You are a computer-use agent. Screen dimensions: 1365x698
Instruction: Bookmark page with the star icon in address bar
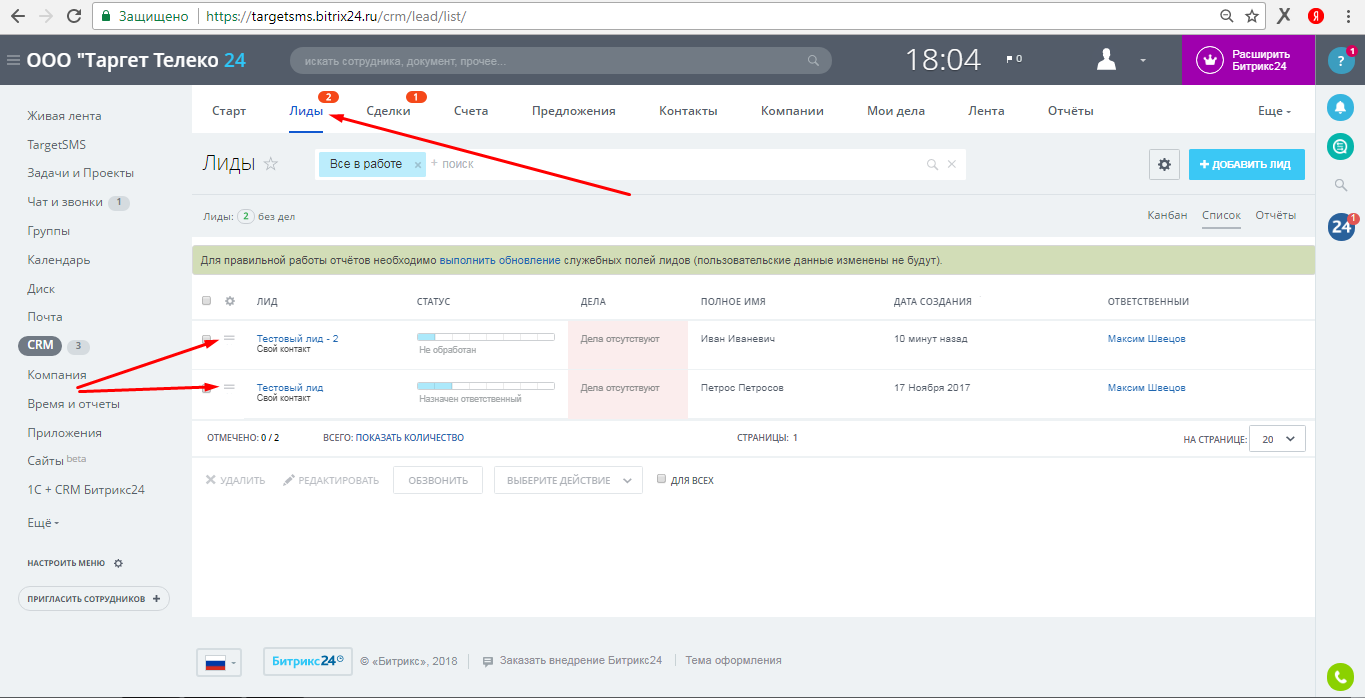[1252, 17]
